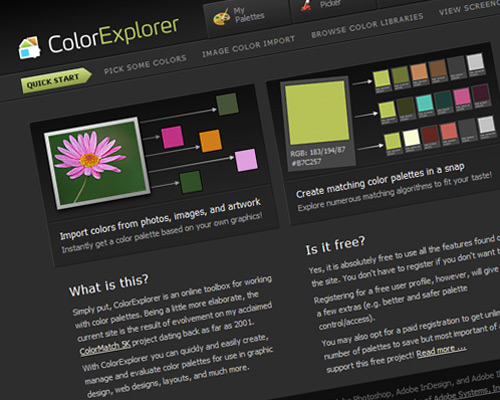Image resolution: width=500 pixels, height=400 pixels.
Task: Pick the tan orange swatch in top palette row
Action: [419, 72]
